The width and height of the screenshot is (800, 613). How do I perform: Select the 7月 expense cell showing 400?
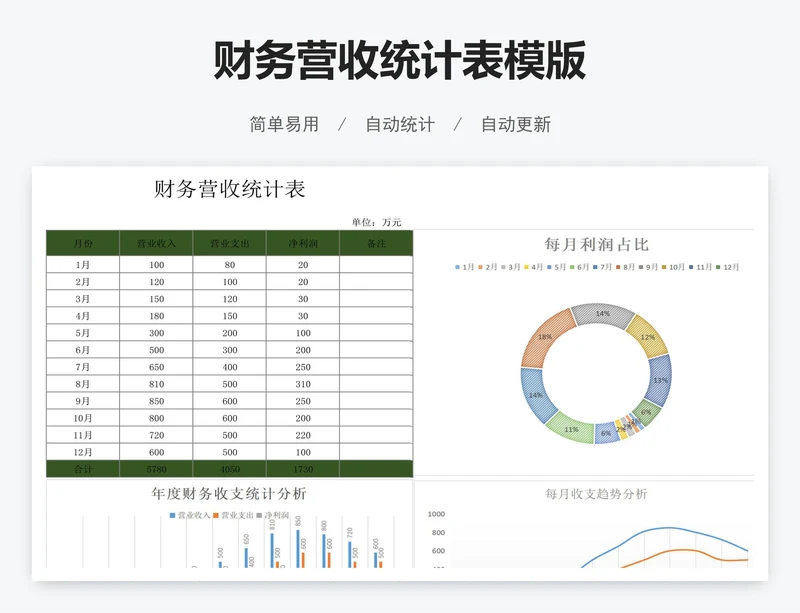pos(230,367)
